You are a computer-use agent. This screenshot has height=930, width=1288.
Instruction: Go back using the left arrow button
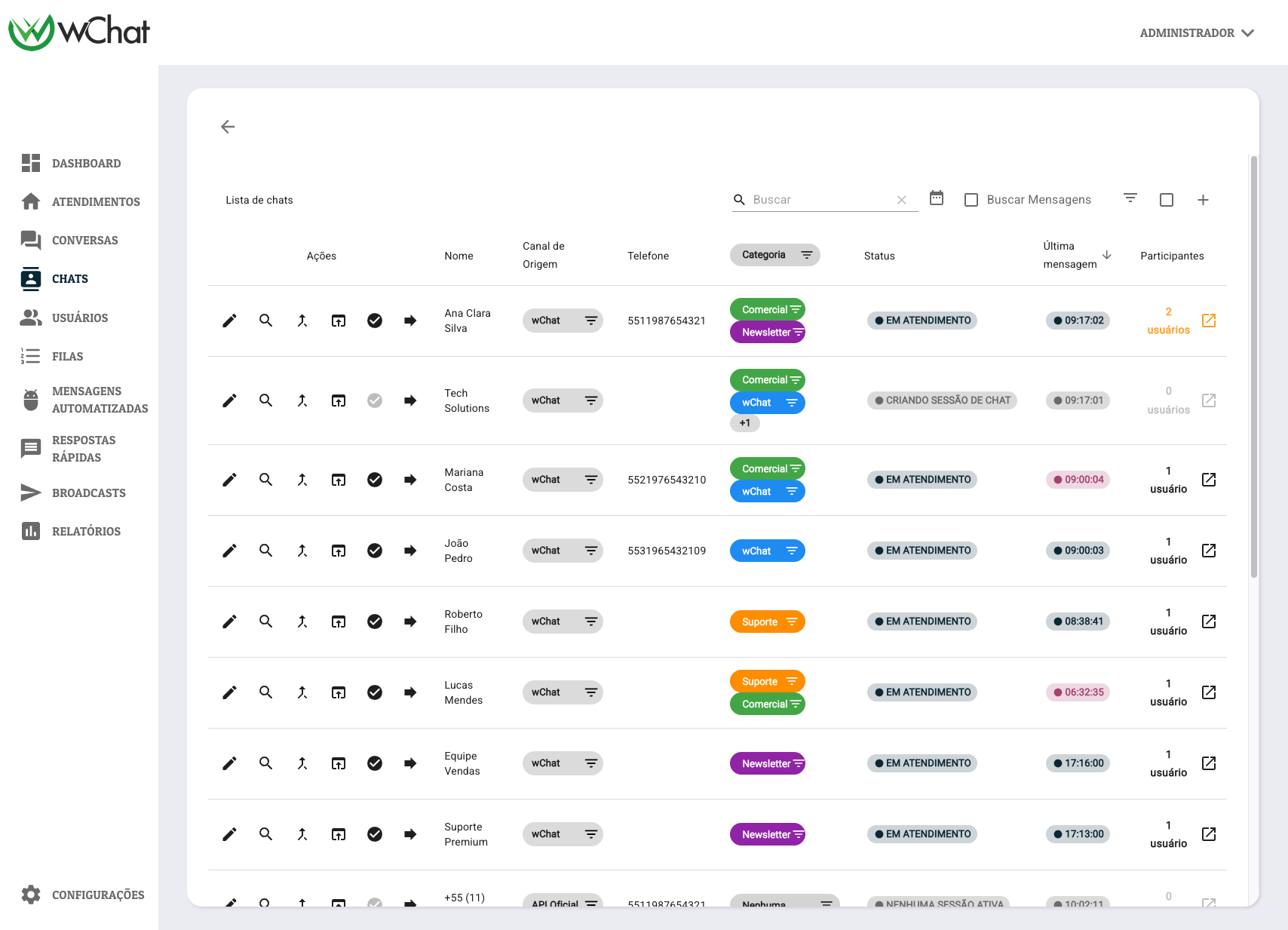pos(228,127)
